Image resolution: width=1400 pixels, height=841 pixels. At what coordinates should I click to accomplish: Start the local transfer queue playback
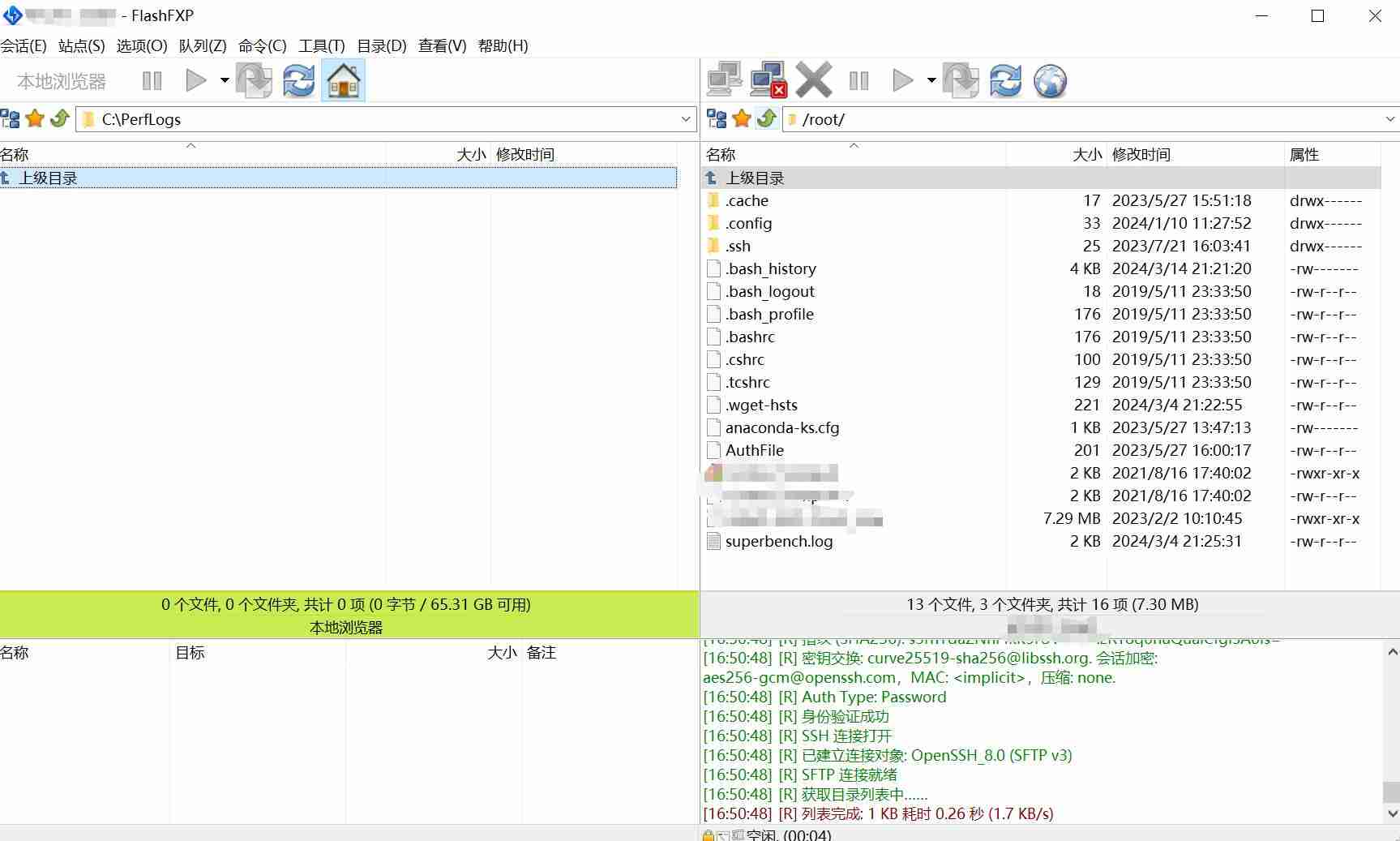tap(195, 80)
